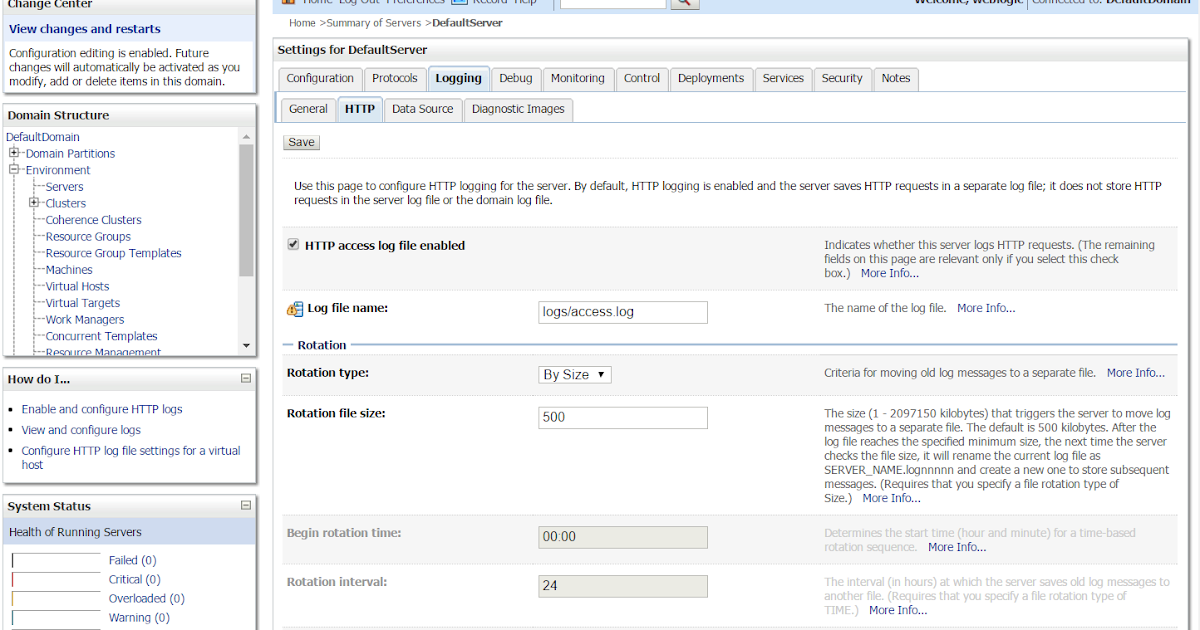
Task: Switch to the Monitoring tab
Action: [578, 78]
